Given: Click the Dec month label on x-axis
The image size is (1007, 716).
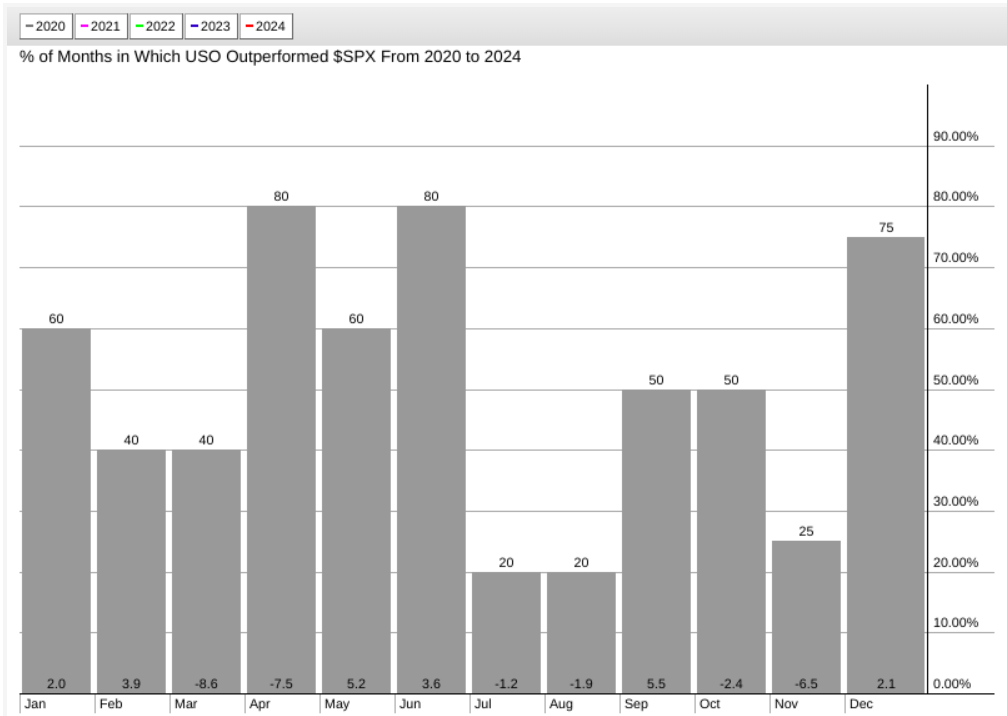Looking at the screenshot, I should [x=860, y=704].
